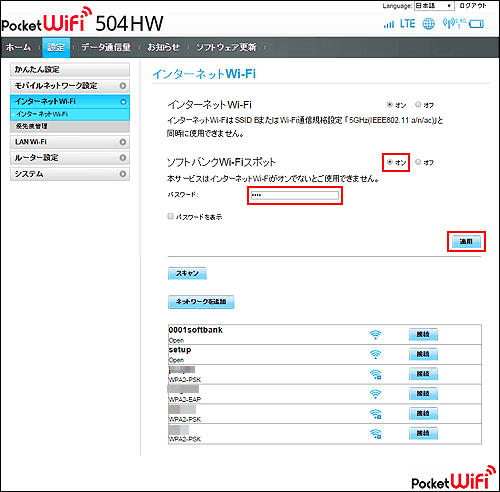Viewport: 500px width, 492px height.
Task: Click the スキャン button
Action: point(187,273)
